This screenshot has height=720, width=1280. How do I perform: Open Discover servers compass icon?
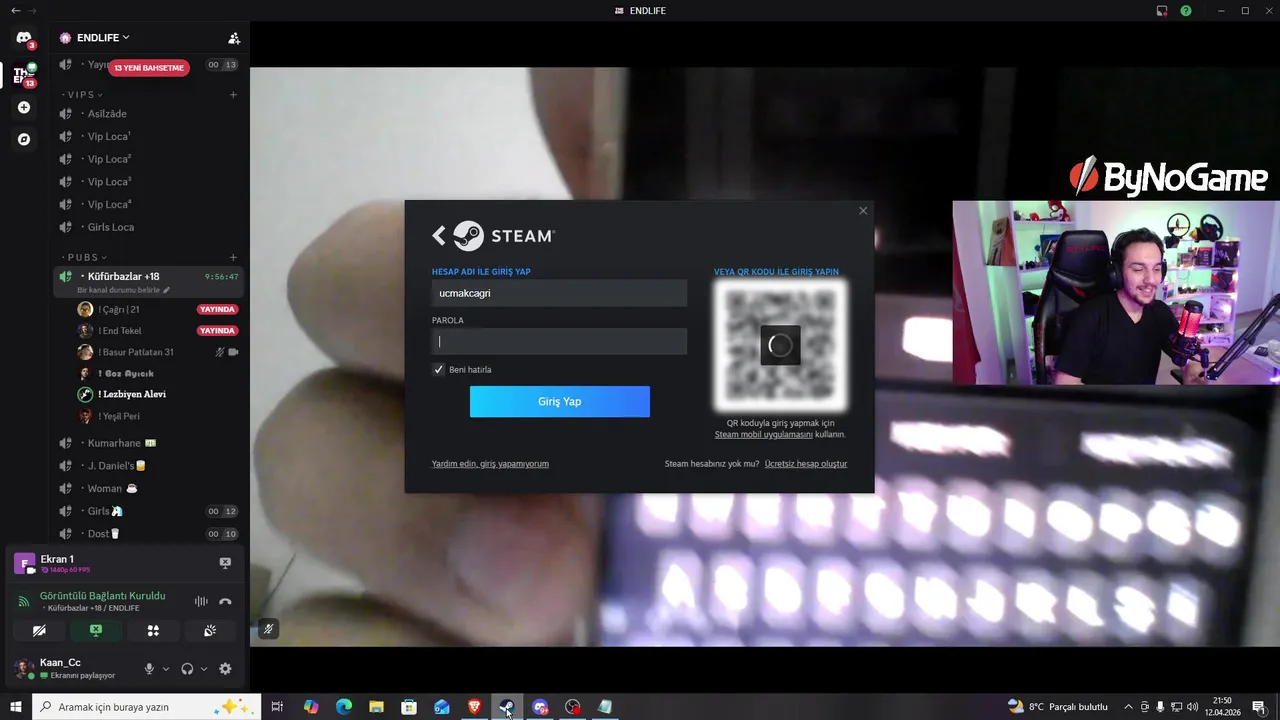pos(24,139)
